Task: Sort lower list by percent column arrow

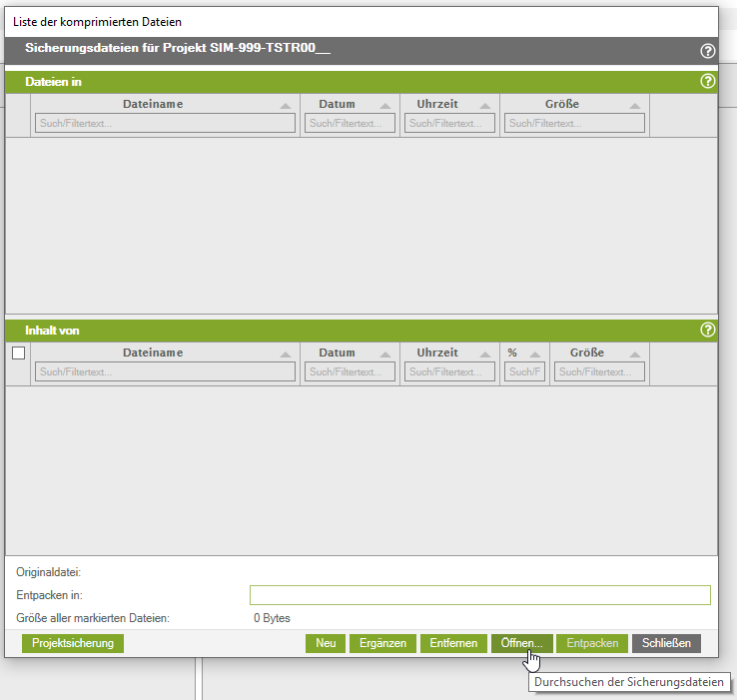Action: pos(535,354)
